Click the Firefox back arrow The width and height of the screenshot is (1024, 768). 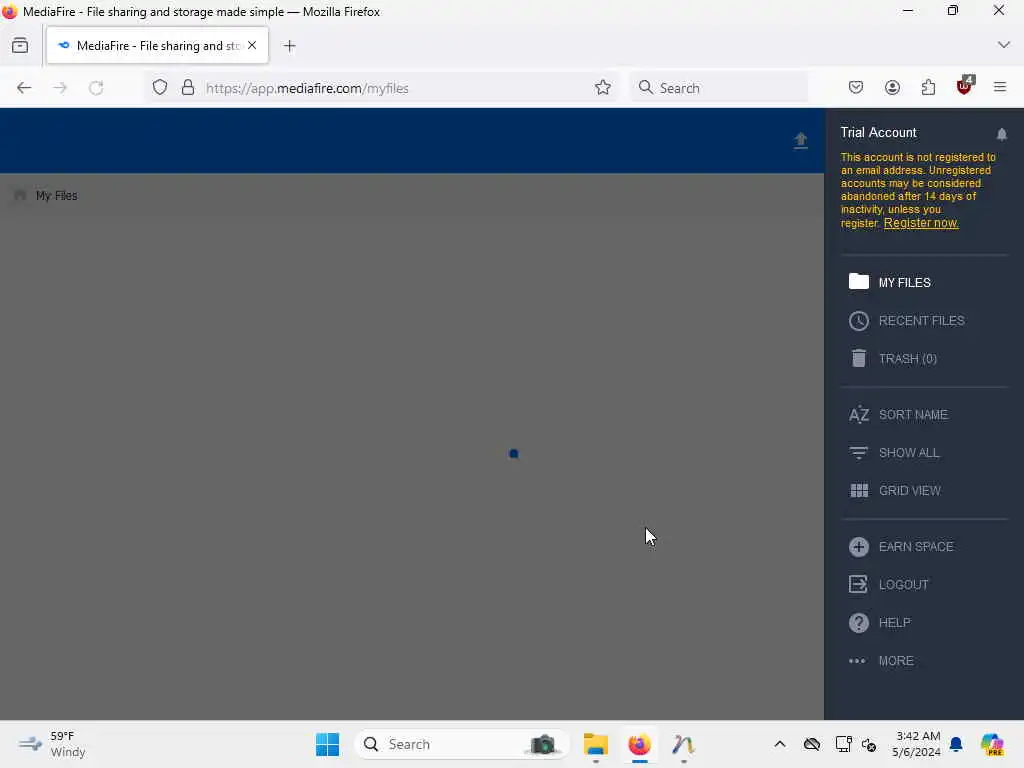(24, 88)
